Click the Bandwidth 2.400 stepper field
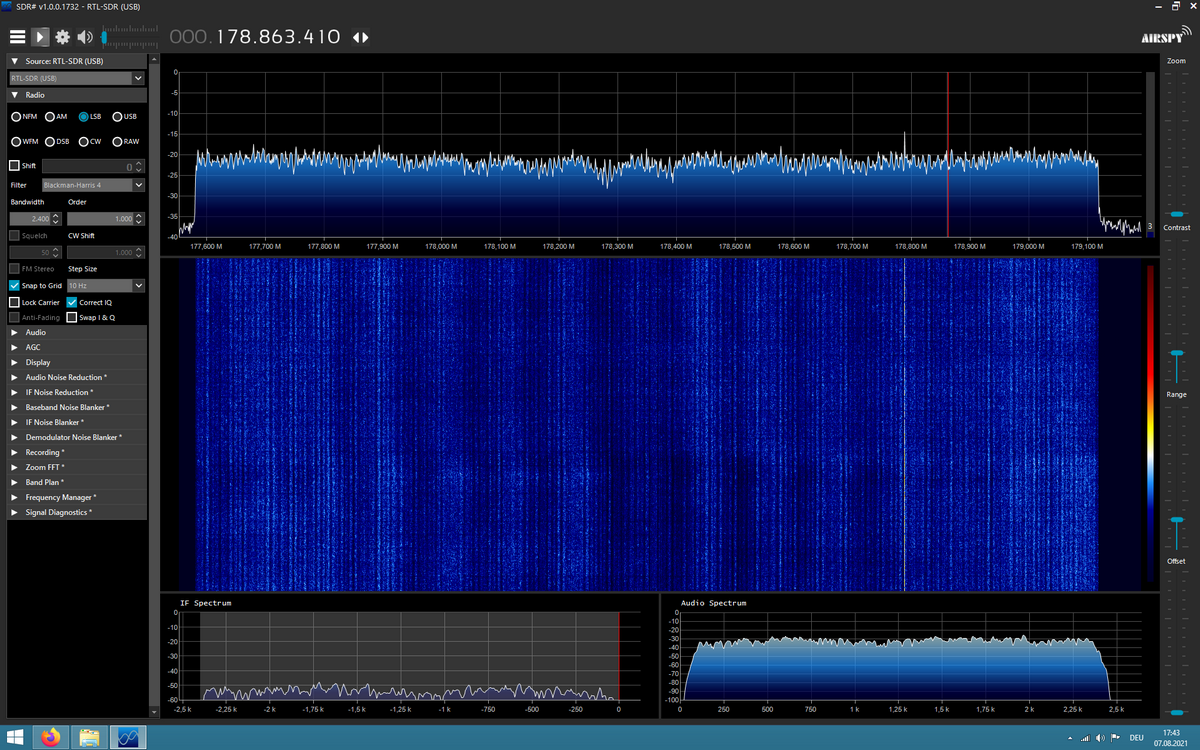 point(36,218)
